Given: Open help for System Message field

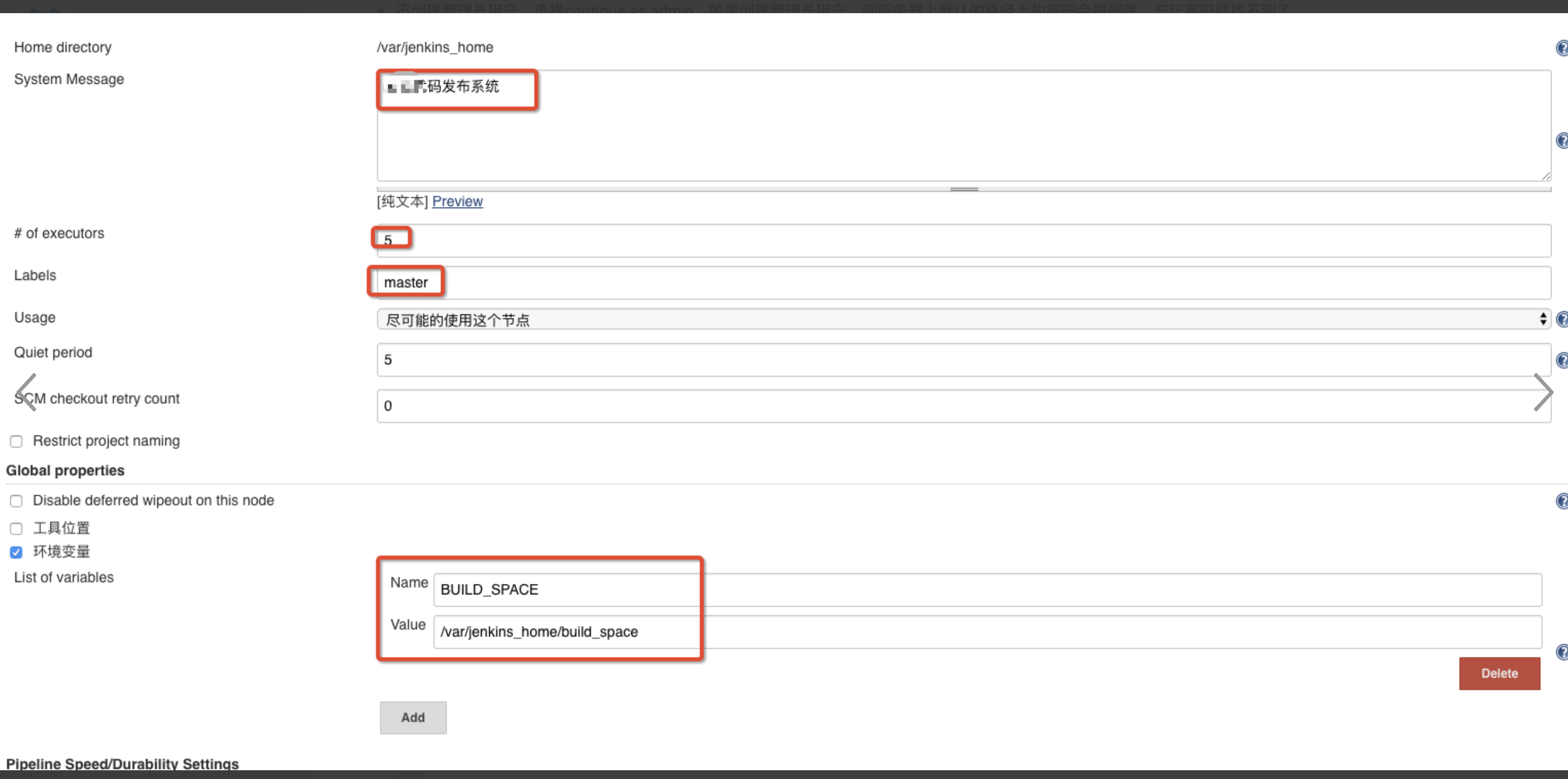Looking at the screenshot, I should tap(1561, 141).
